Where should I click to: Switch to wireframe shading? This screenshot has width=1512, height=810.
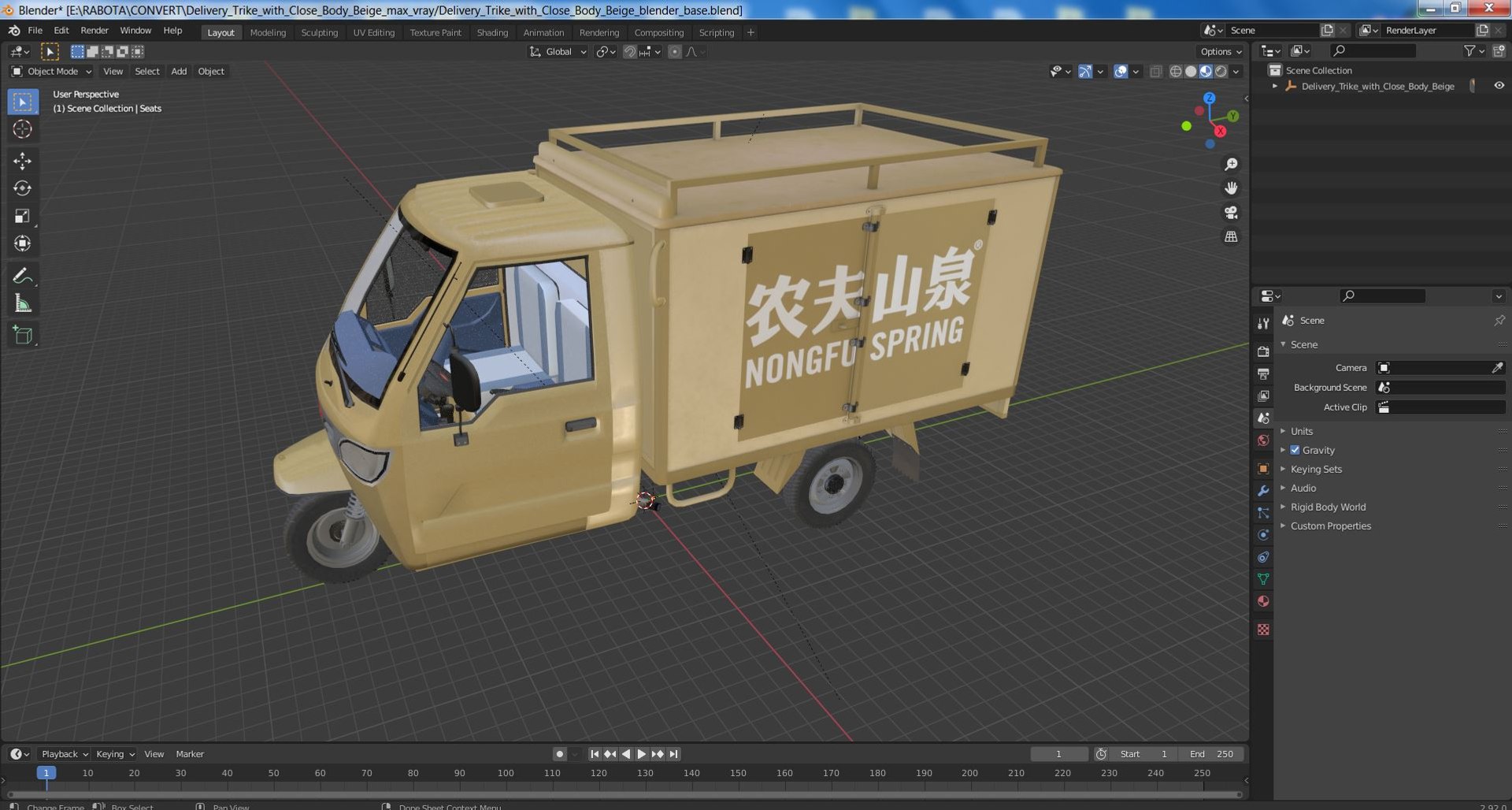[x=1176, y=71]
